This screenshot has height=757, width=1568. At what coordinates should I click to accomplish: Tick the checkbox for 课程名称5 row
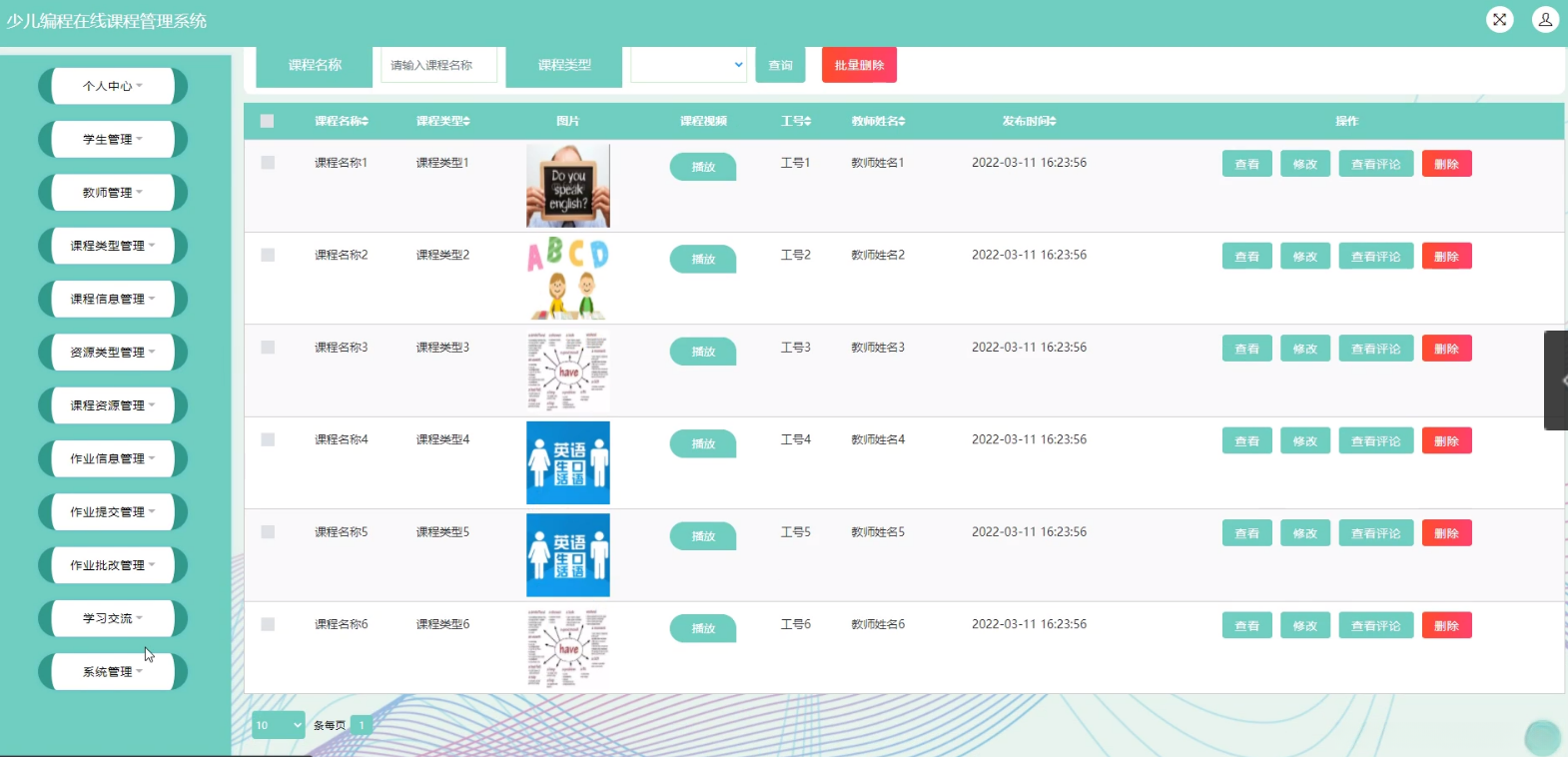[268, 531]
